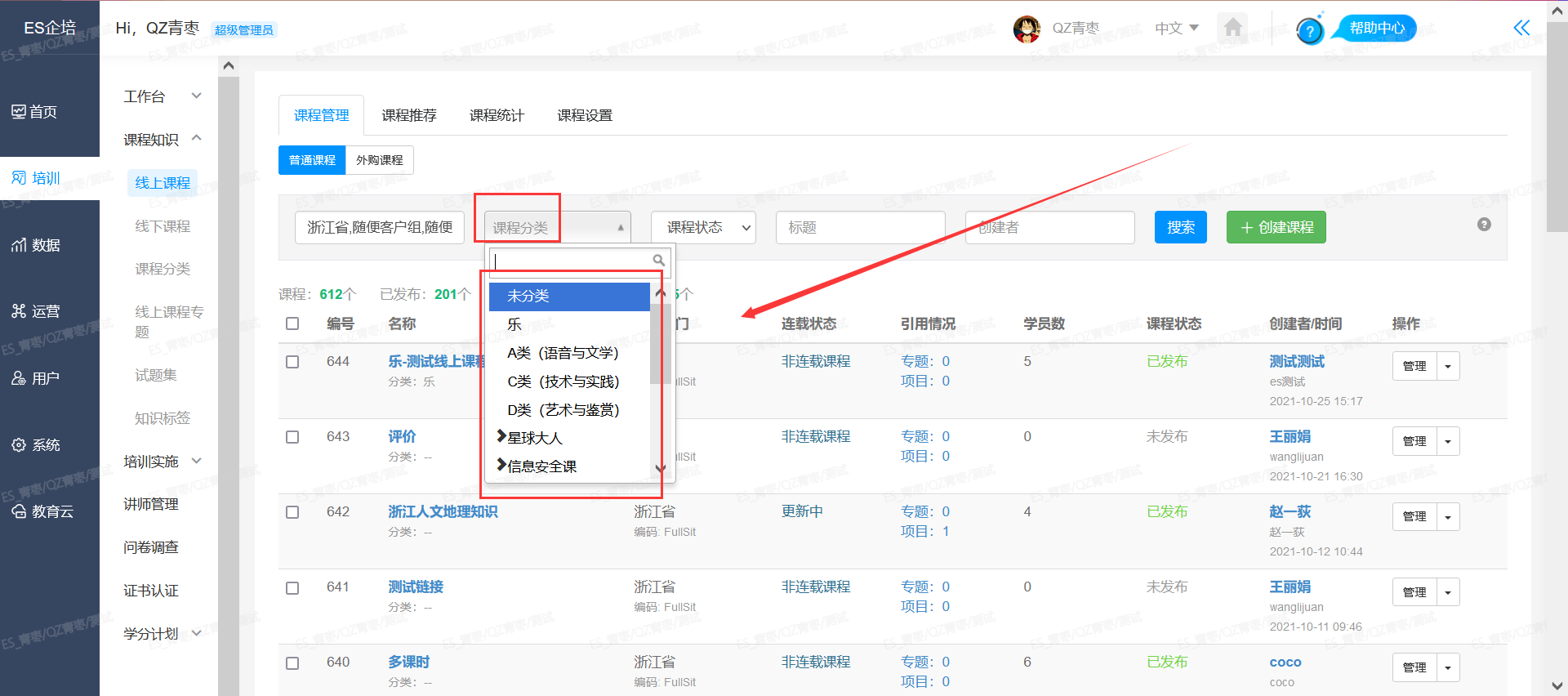Click the category list scrollbar thumb

[660, 343]
